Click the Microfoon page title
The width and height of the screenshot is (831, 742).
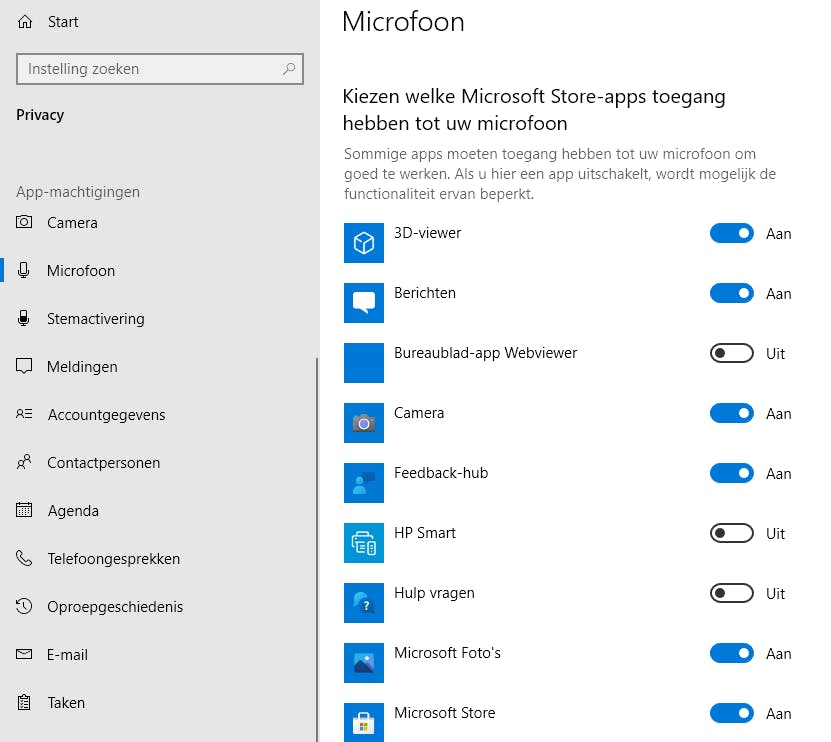tap(403, 22)
